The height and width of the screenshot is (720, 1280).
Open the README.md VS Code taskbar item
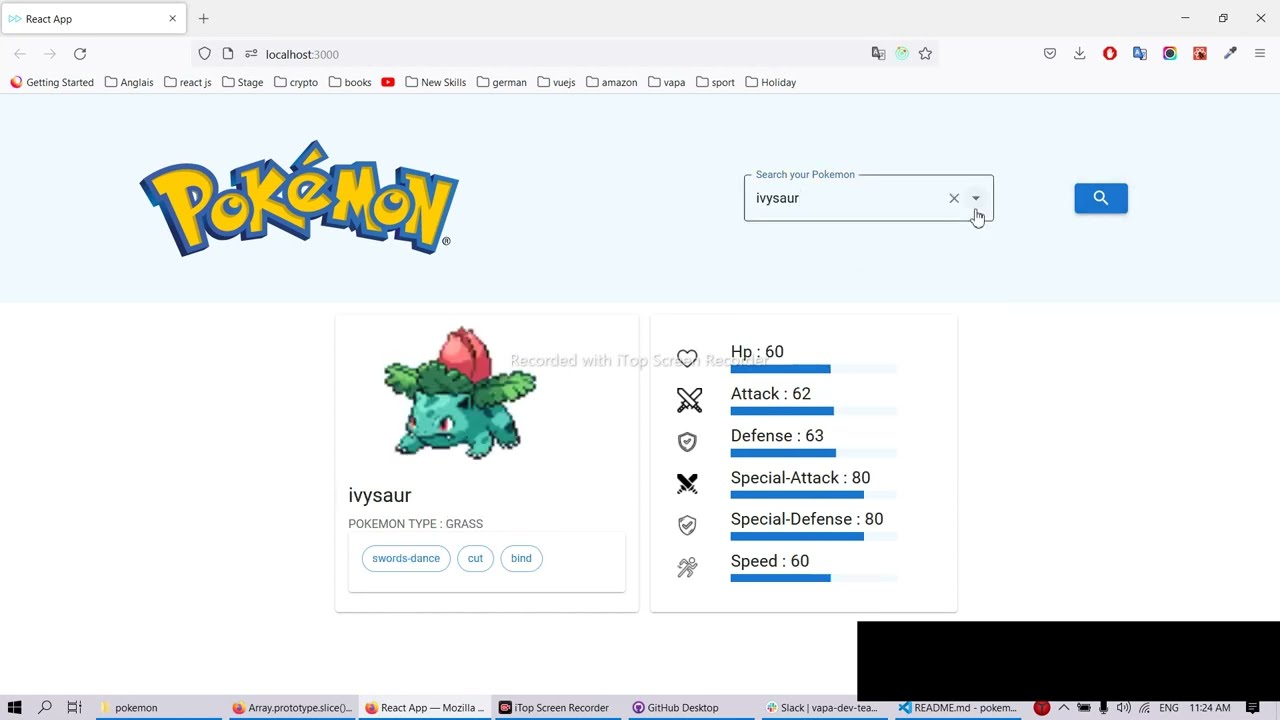point(957,708)
